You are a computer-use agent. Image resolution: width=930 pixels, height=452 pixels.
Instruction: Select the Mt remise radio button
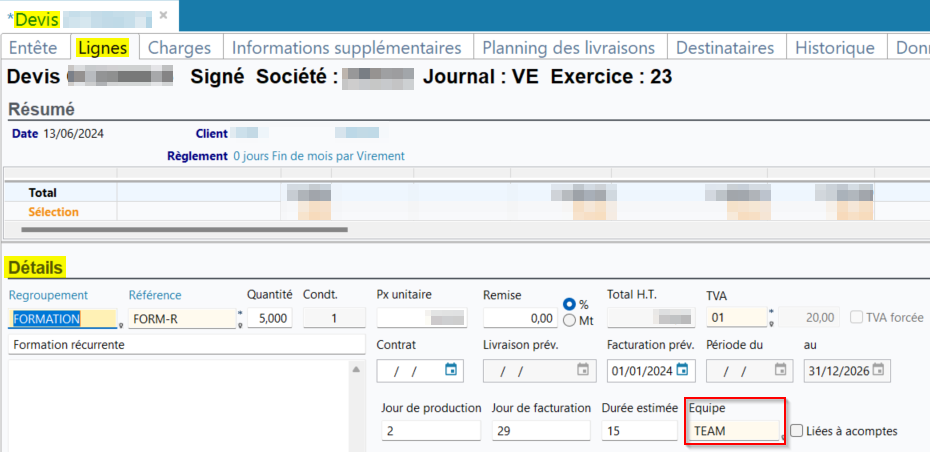pos(569,321)
